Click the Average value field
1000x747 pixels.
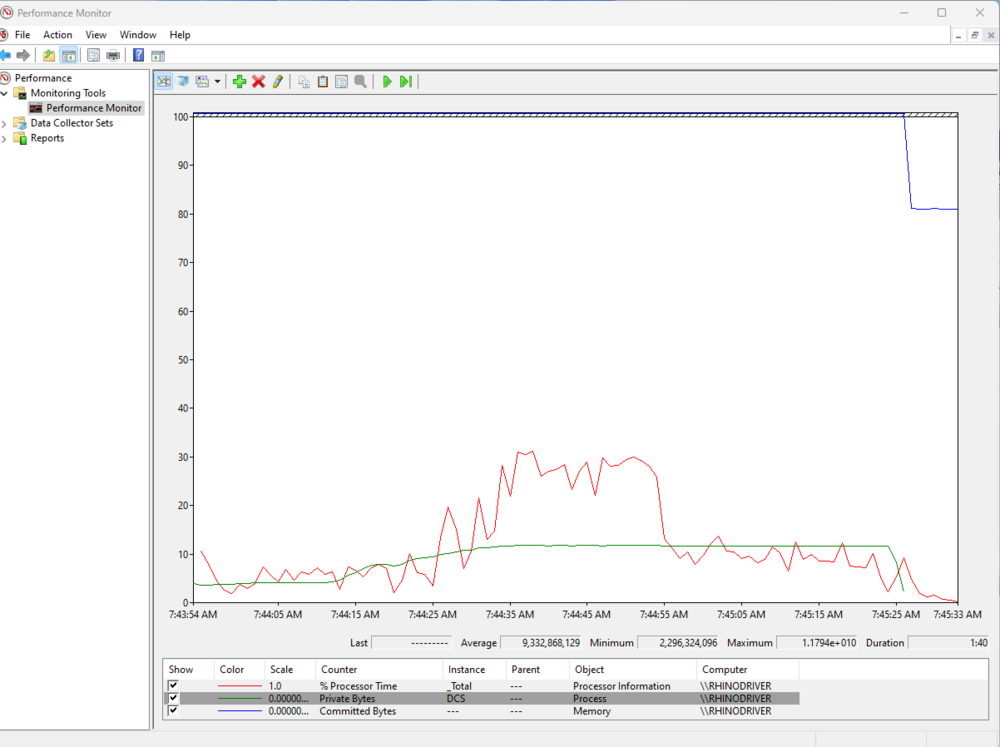[x=541, y=642]
